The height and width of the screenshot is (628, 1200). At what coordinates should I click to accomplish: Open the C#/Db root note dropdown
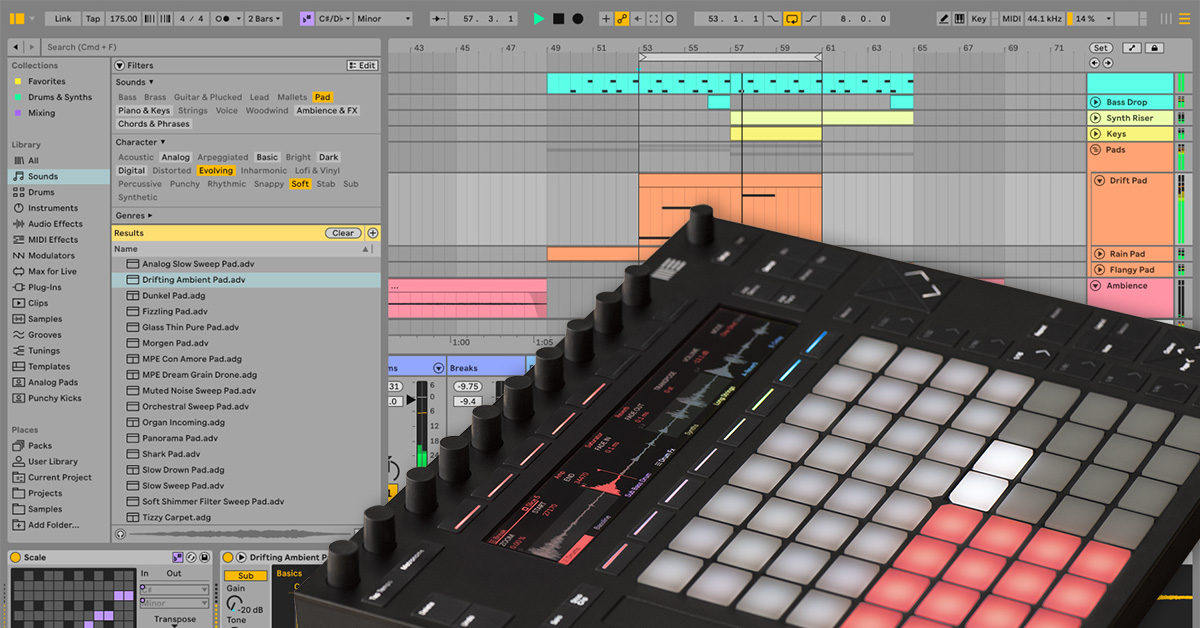tap(333, 18)
